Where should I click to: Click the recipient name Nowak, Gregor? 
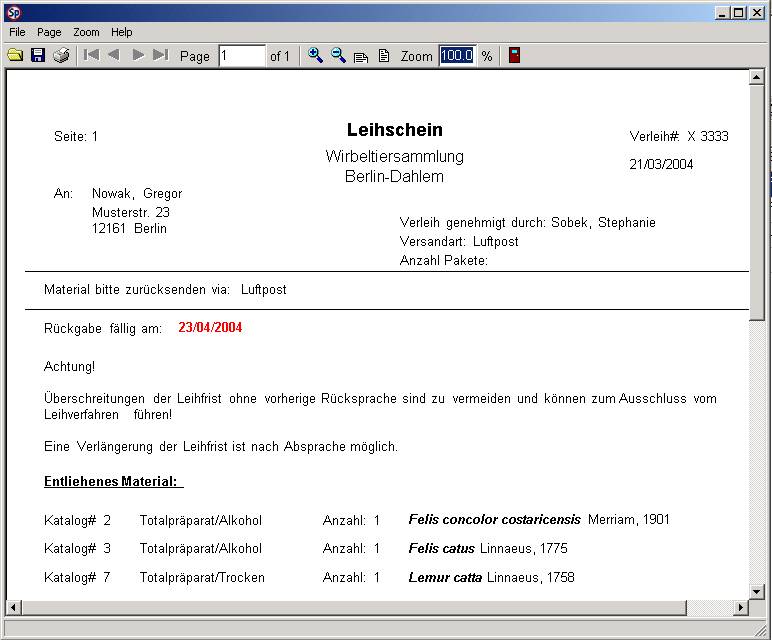click(137, 193)
